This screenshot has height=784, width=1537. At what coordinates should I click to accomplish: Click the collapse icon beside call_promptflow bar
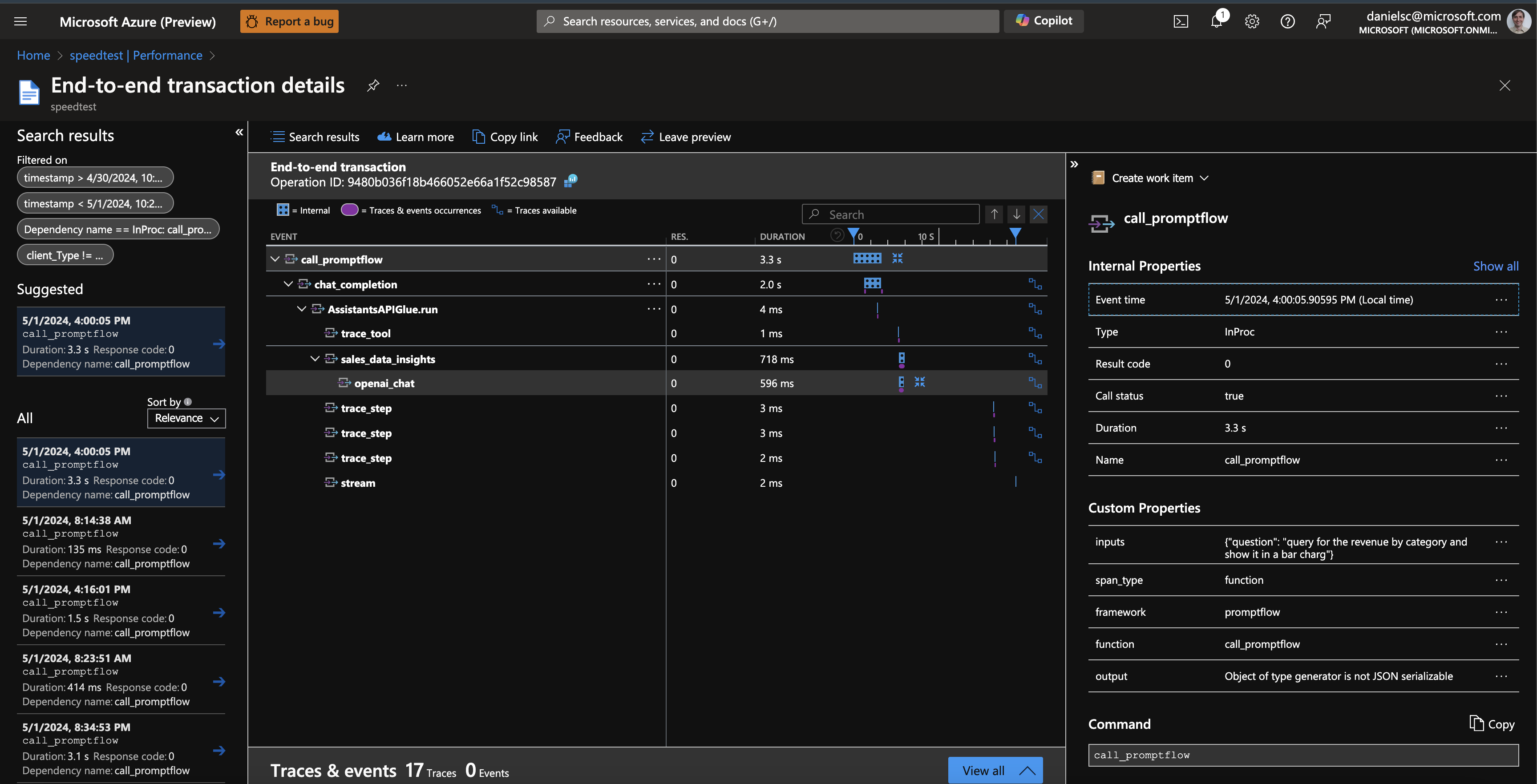click(898, 259)
